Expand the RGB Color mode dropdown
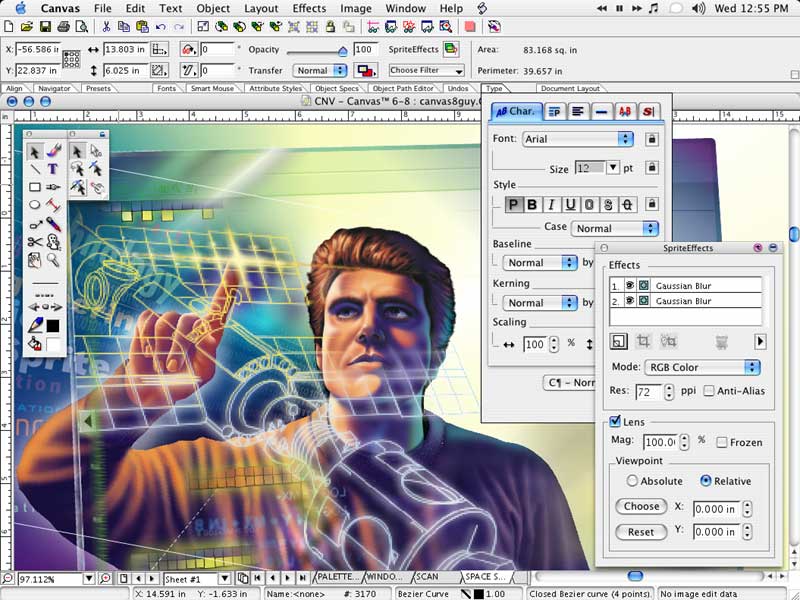The height and width of the screenshot is (600, 800). tap(702, 367)
